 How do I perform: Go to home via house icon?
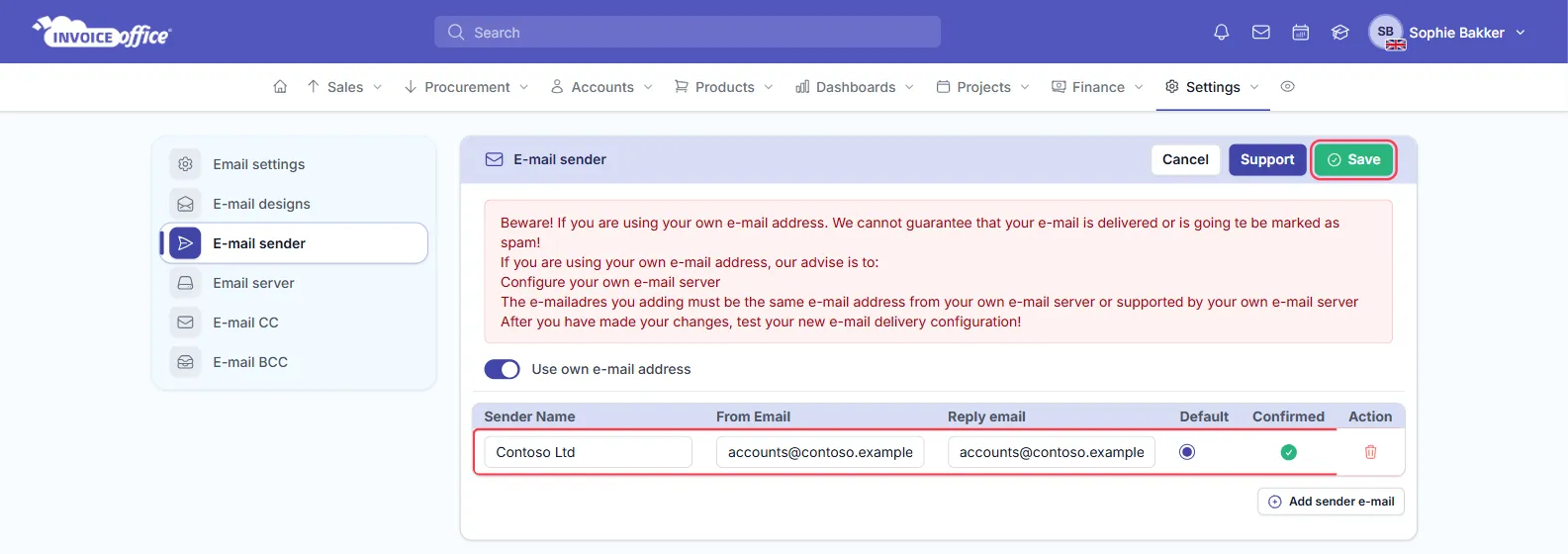(x=280, y=87)
